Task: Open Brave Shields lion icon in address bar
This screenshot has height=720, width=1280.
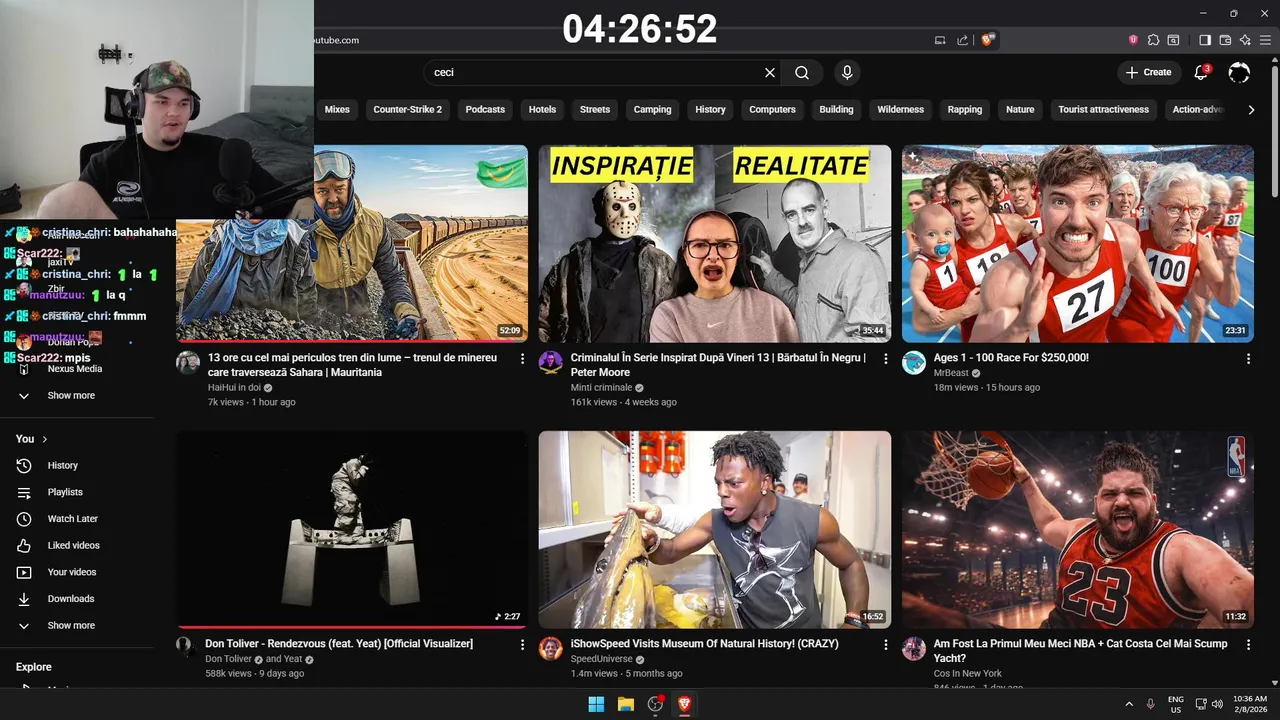Action: [988, 40]
